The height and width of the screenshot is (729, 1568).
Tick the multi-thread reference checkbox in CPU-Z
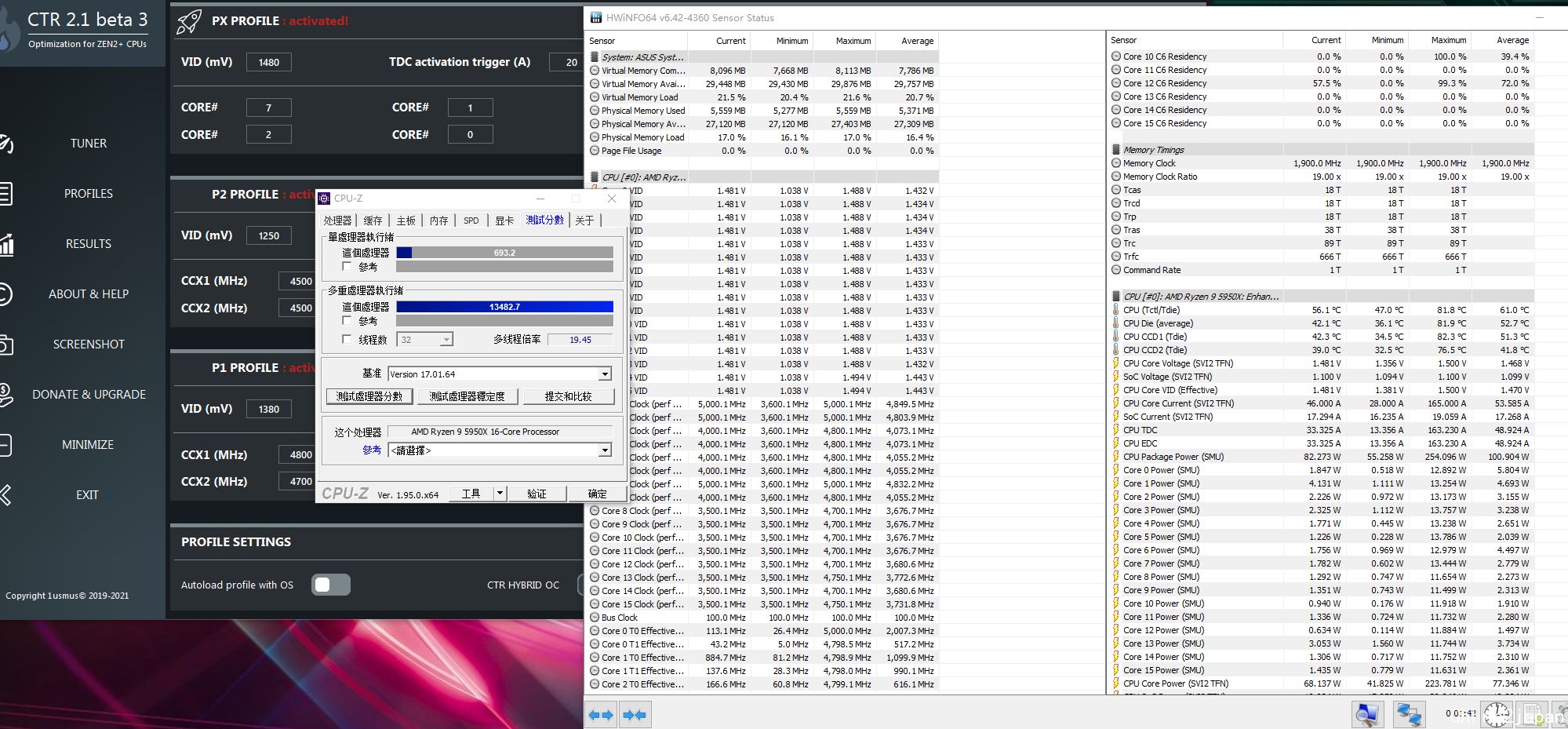coord(347,321)
